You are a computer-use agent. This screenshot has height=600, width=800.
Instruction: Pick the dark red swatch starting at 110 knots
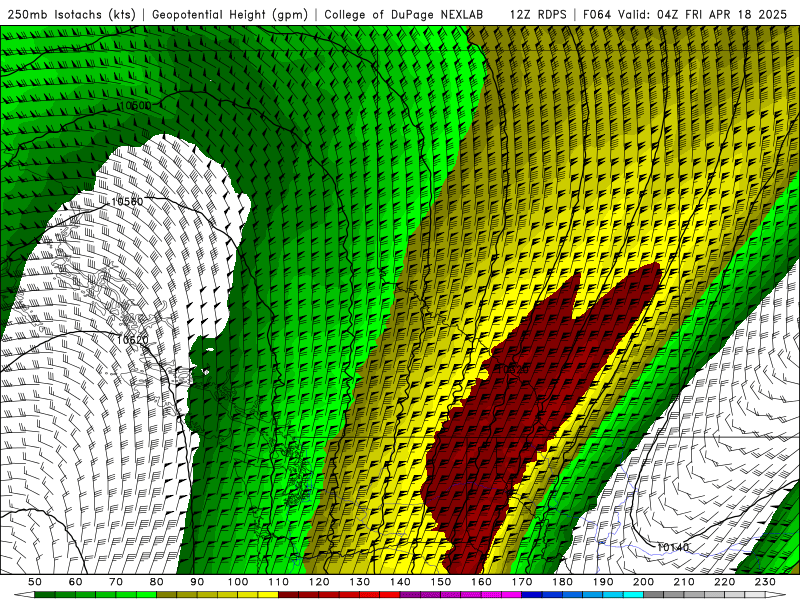click(x=288, y=594)
